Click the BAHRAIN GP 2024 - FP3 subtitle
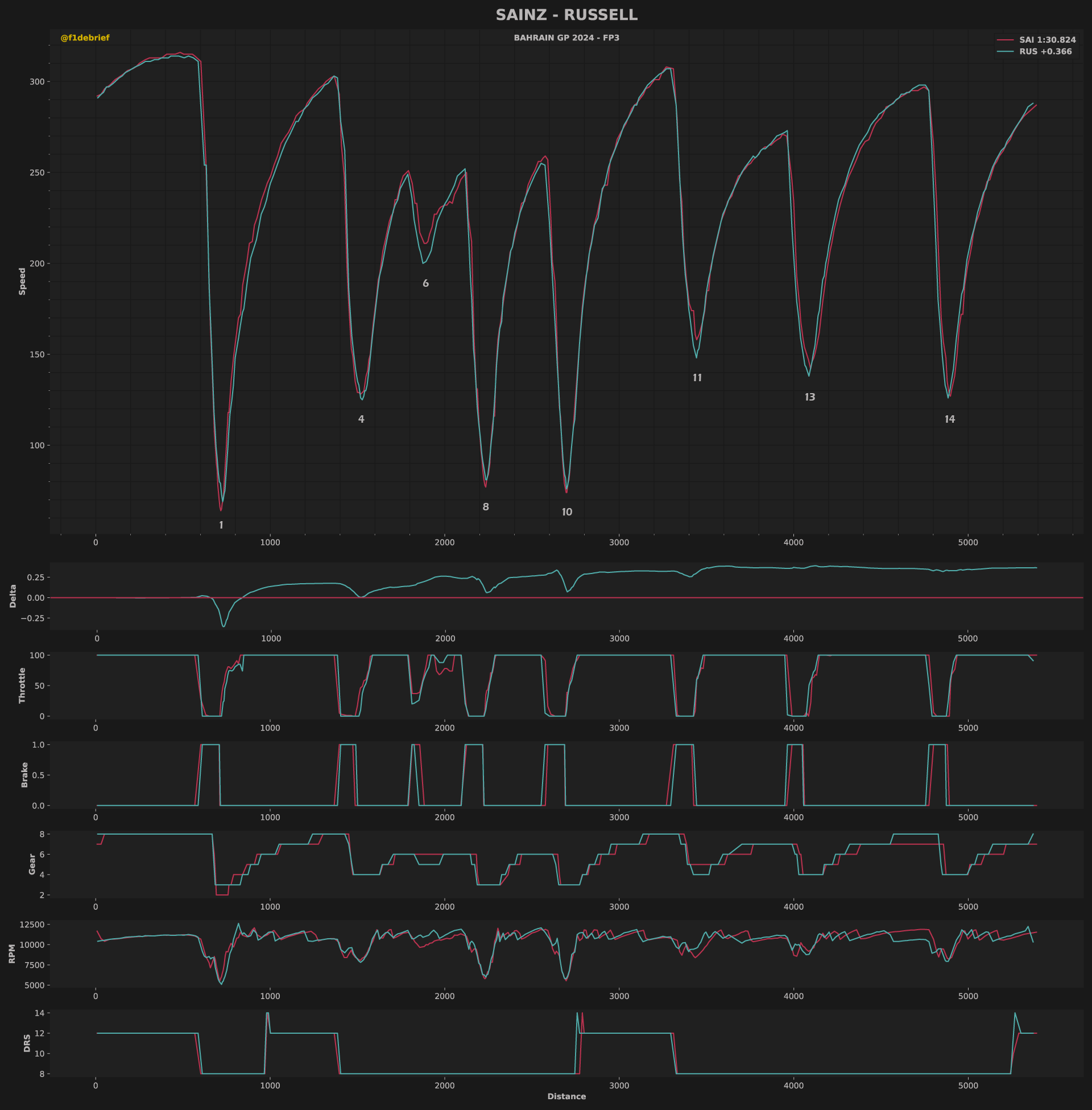Screen dimensions: 1092x1110 pos(566,38)
